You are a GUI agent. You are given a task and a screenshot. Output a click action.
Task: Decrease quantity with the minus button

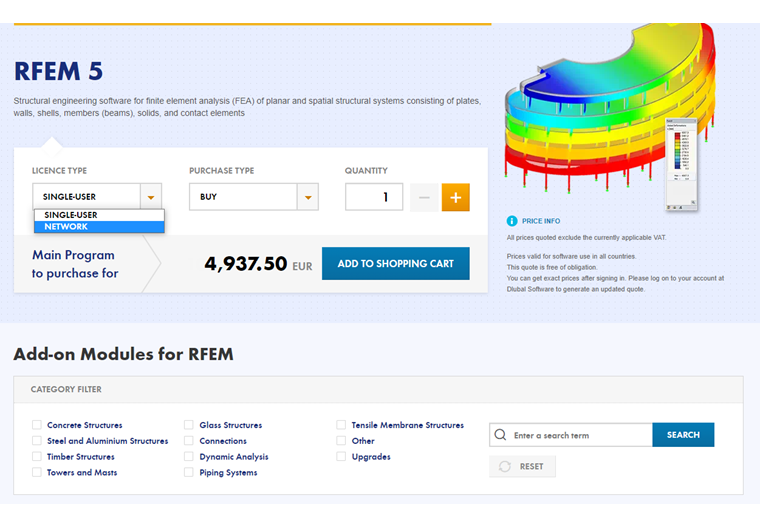[x=424, y=197]
